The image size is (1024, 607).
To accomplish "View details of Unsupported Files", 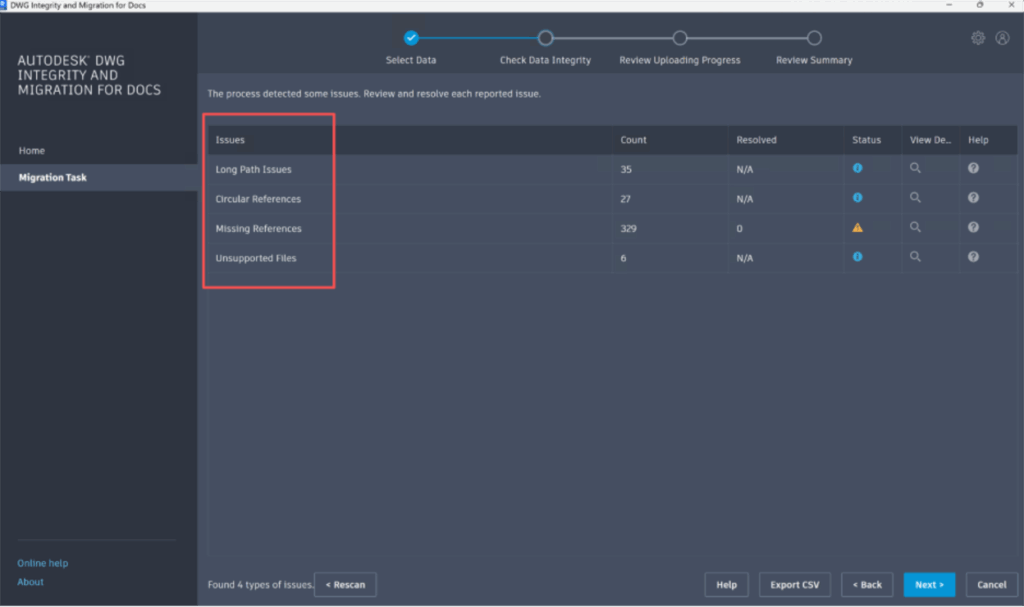I will click(x=915, y=257).
